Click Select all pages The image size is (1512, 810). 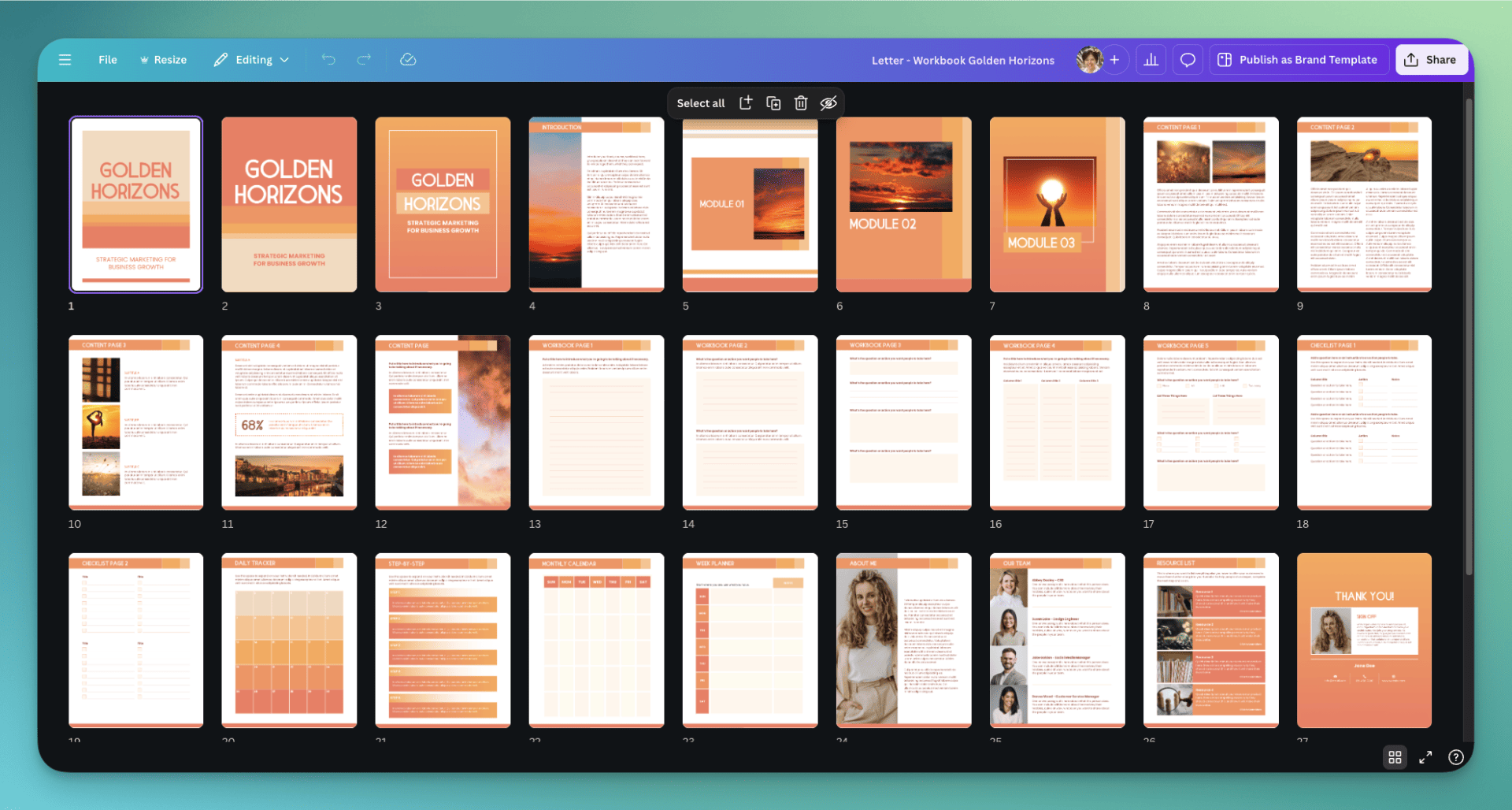tap(701, 103)
